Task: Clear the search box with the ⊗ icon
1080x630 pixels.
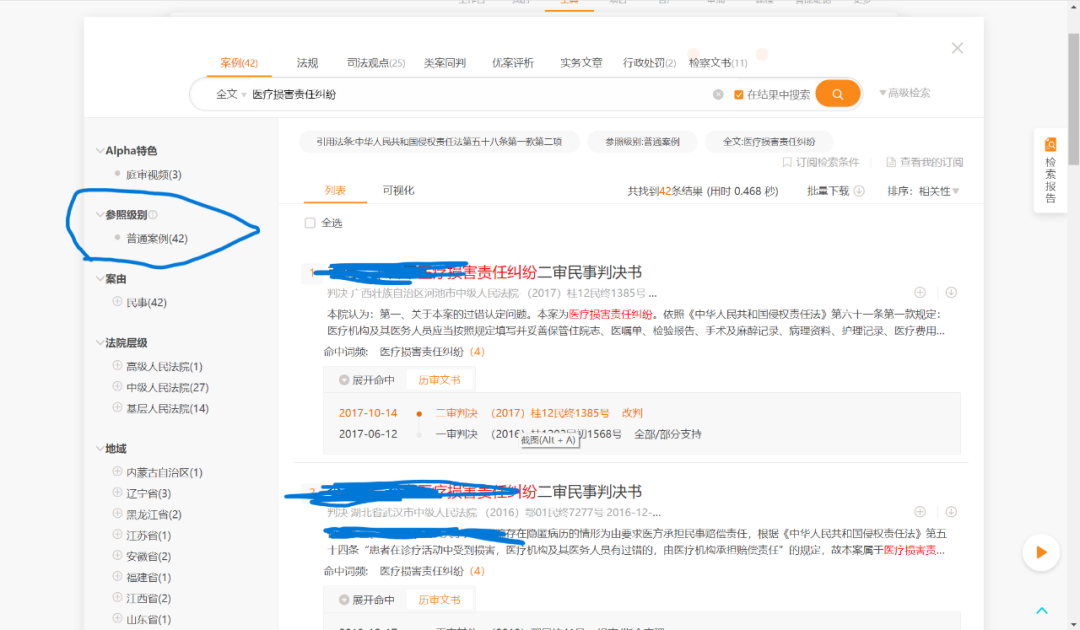Action: 718,92
